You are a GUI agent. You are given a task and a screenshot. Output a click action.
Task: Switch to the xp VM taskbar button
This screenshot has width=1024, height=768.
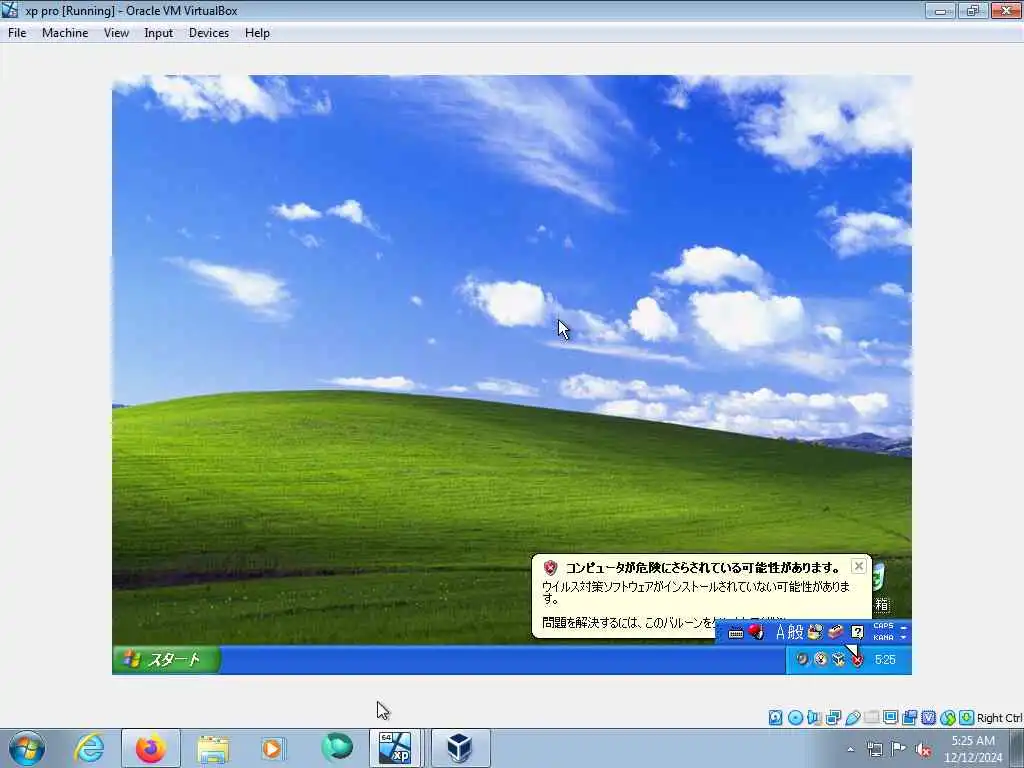[396, 748]
